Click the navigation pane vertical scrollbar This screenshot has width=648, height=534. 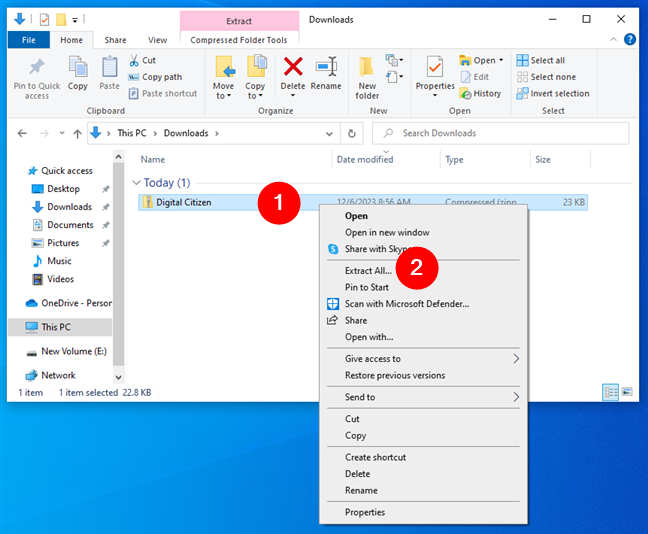(x=118, y=260)
